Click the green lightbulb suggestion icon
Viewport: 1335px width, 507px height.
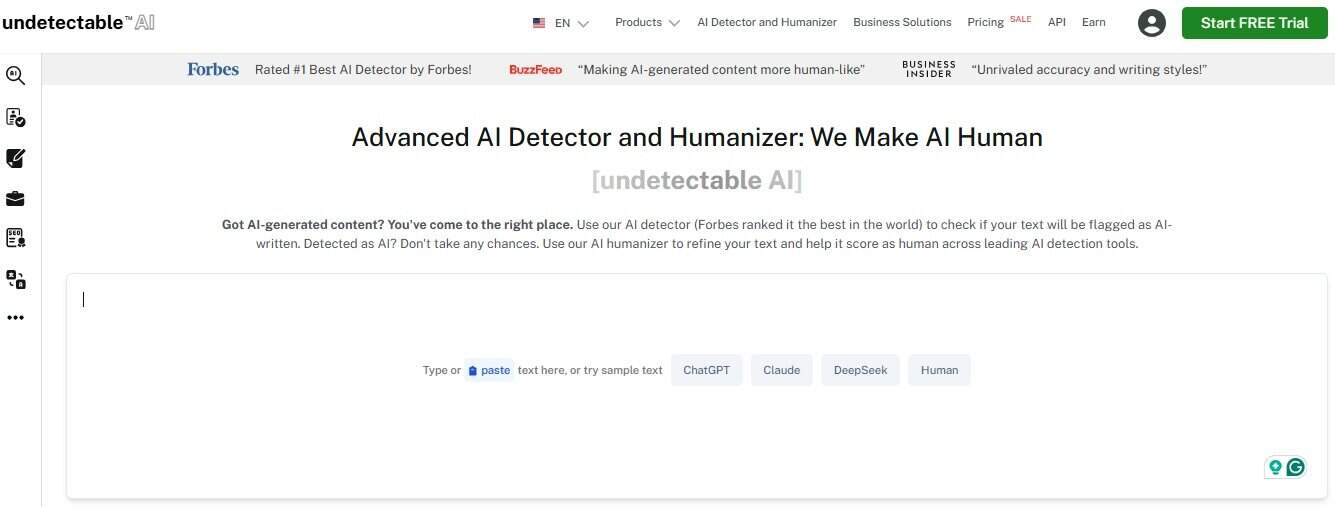[x=1275, y=467]
